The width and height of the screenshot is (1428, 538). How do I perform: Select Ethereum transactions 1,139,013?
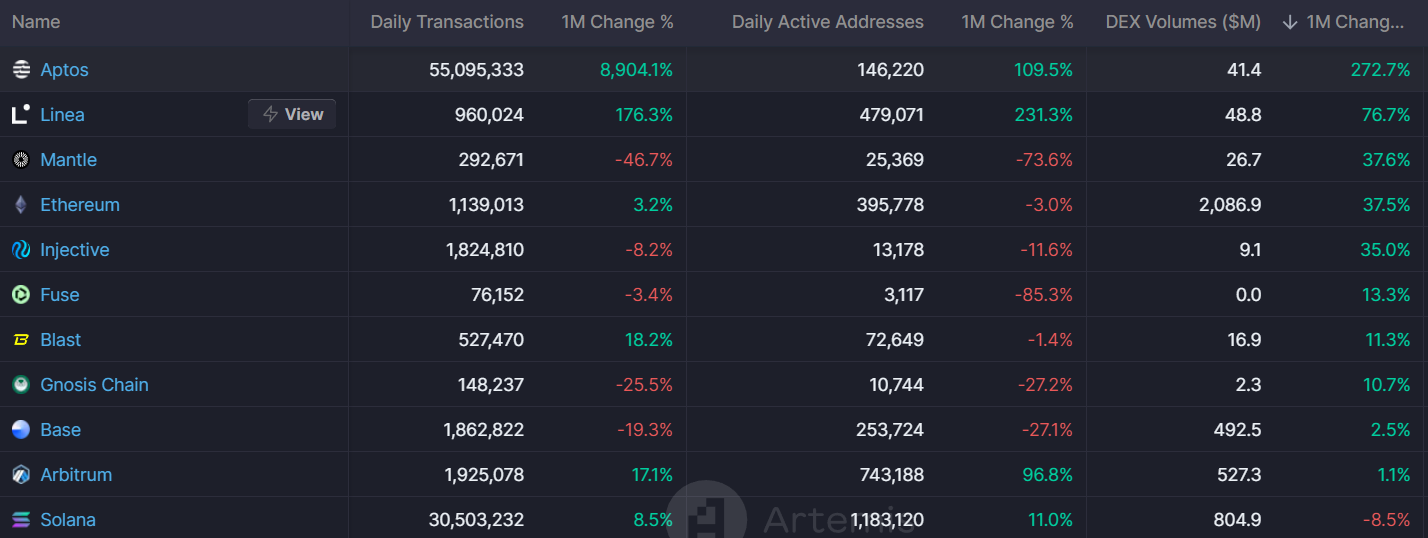tap(486, 205)
